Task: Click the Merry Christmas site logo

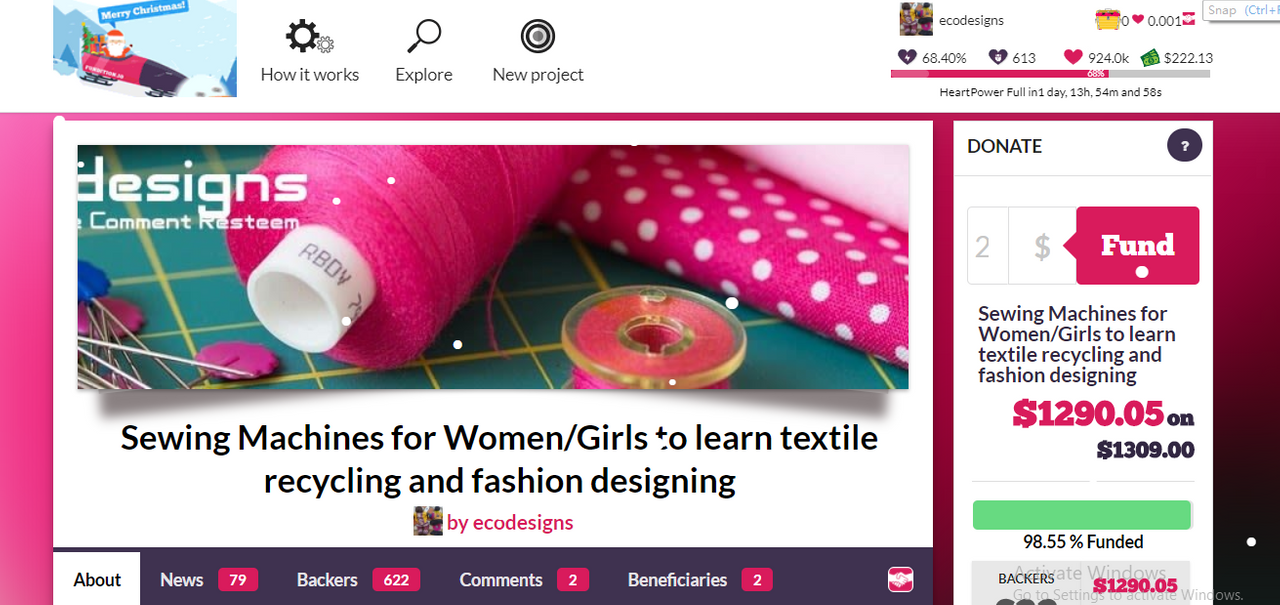Action: pos(145,48)
